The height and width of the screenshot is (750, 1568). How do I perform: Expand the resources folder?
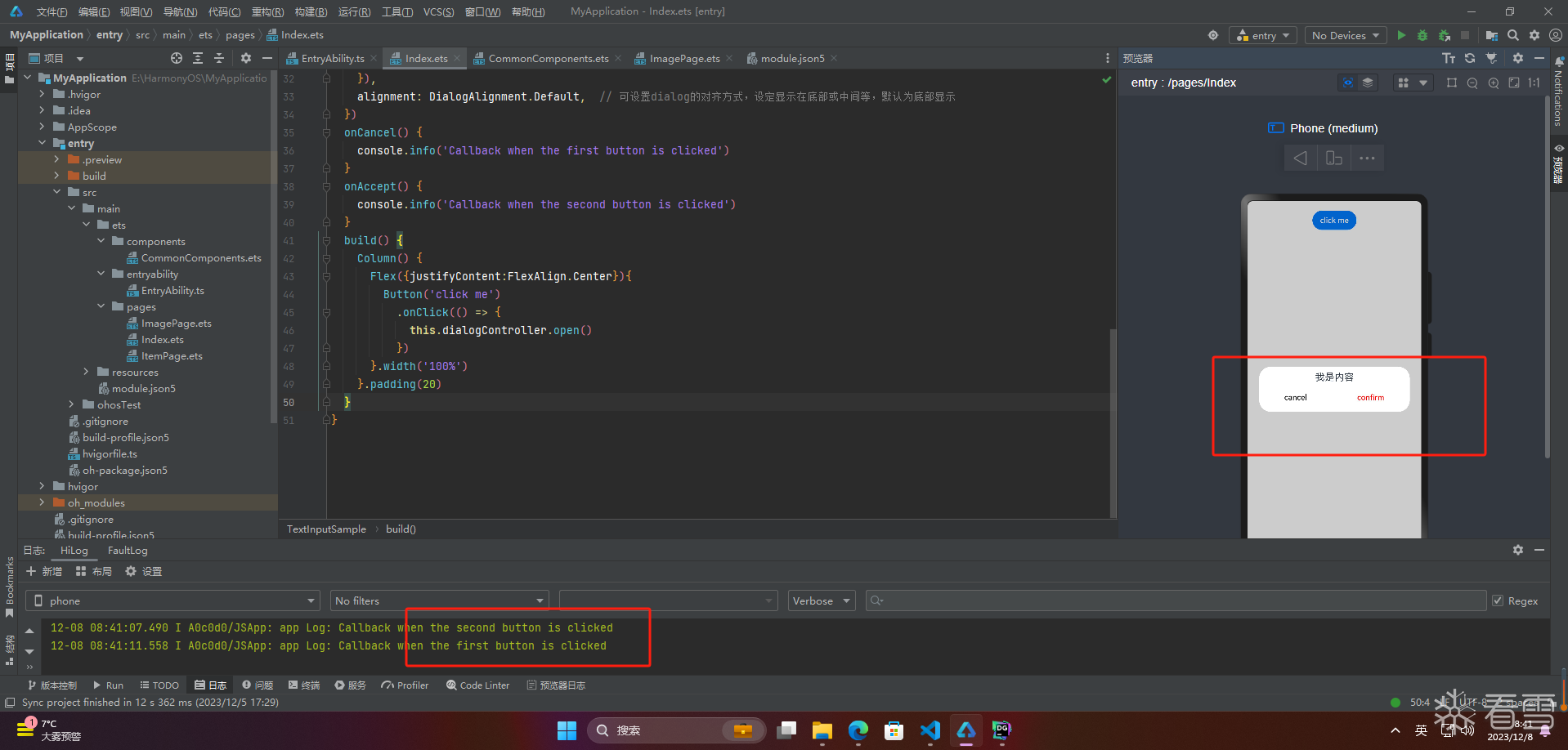(86, 372)
